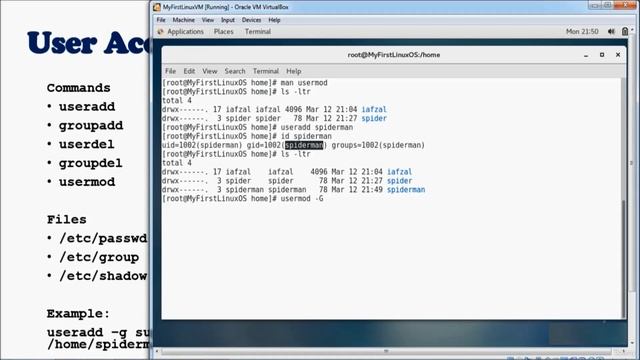This screenshot has width=640, height=360.
Task: Click 'groups=1002(spiderman)' text
Action: (378, 145)
